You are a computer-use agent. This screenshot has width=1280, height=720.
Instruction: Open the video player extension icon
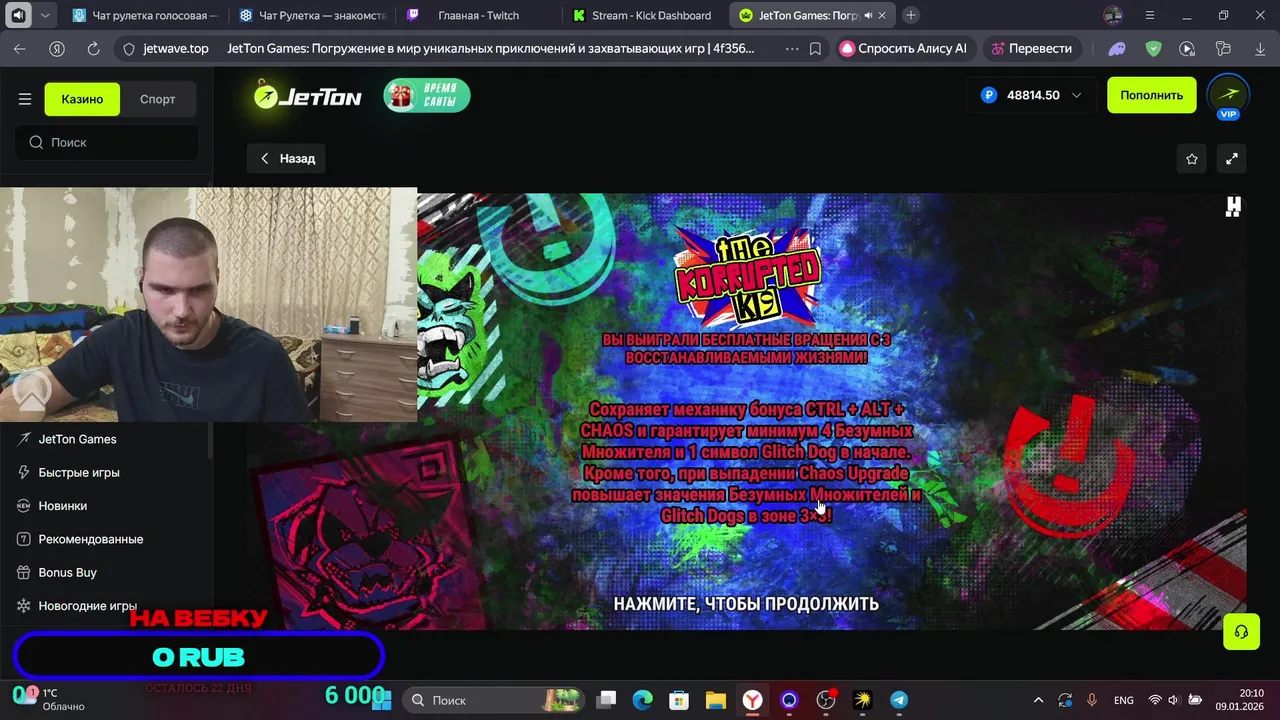[x=1187, y=48]
